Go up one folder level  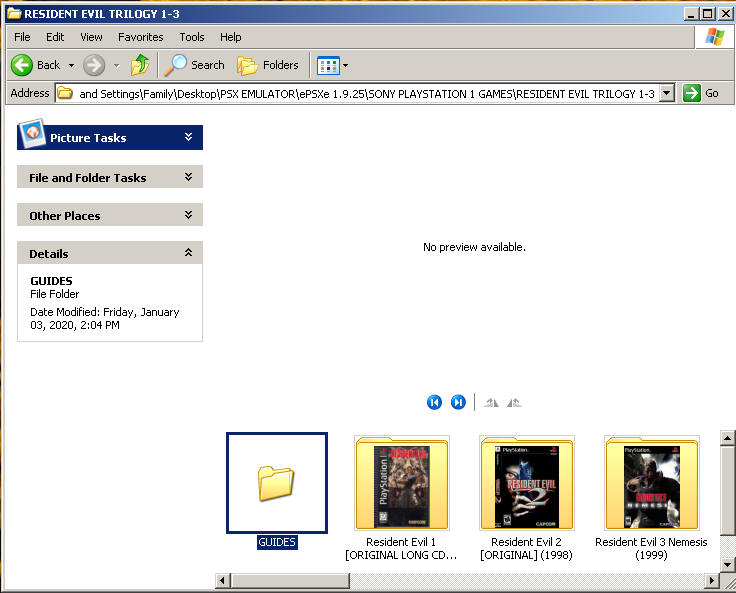[139, 65]
